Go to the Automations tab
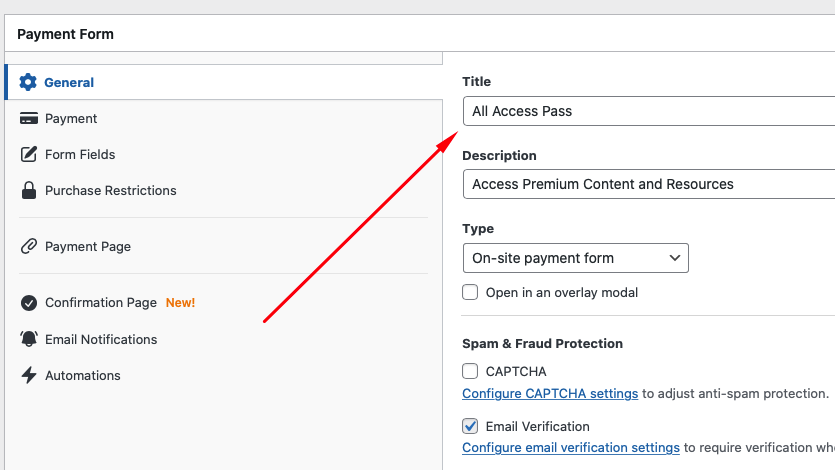This screenshot has width=835, height=470. (x=83, y=375)
